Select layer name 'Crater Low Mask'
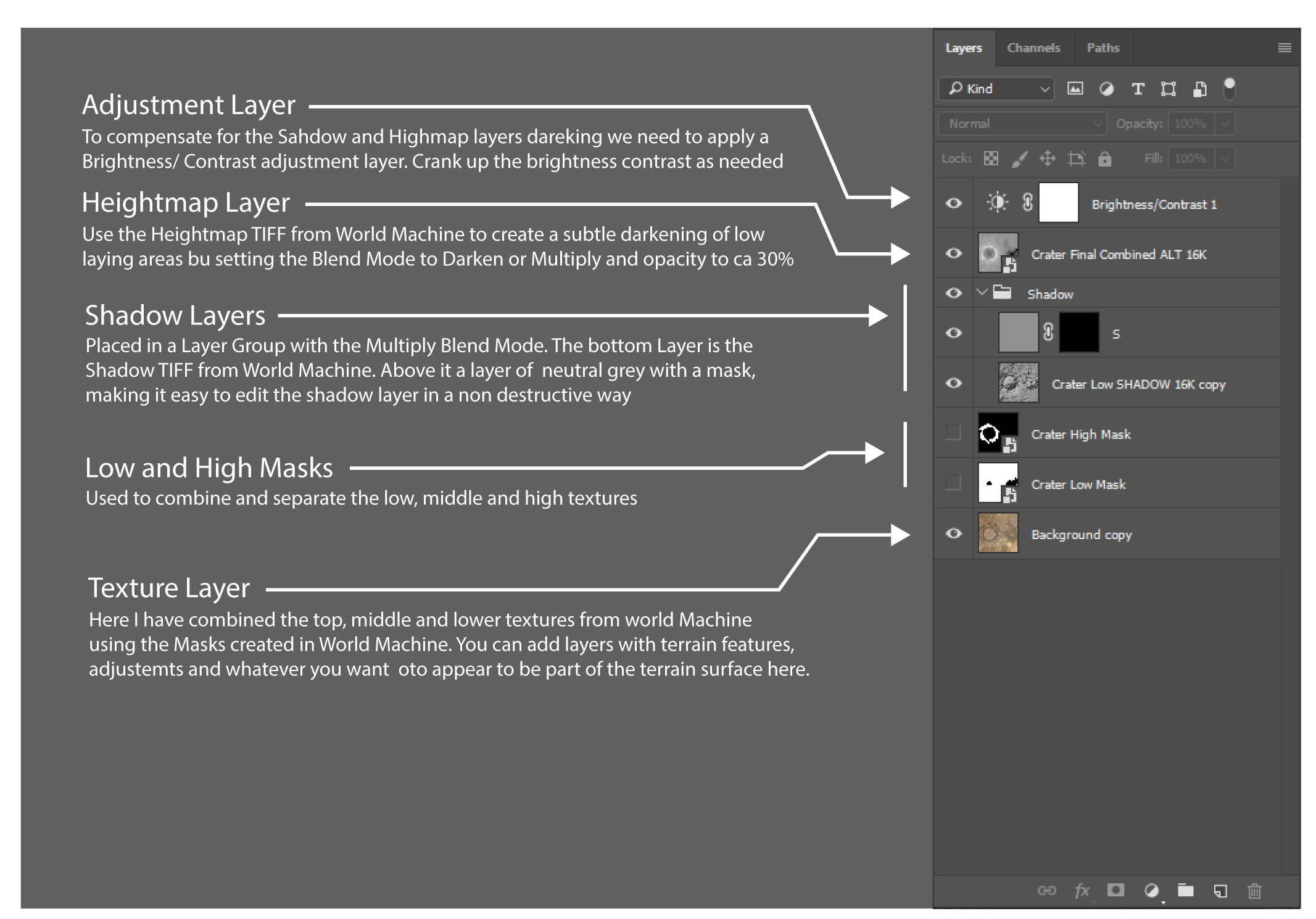The image size is (1316, 919). pyautogui.click(x=1078, y=484)
